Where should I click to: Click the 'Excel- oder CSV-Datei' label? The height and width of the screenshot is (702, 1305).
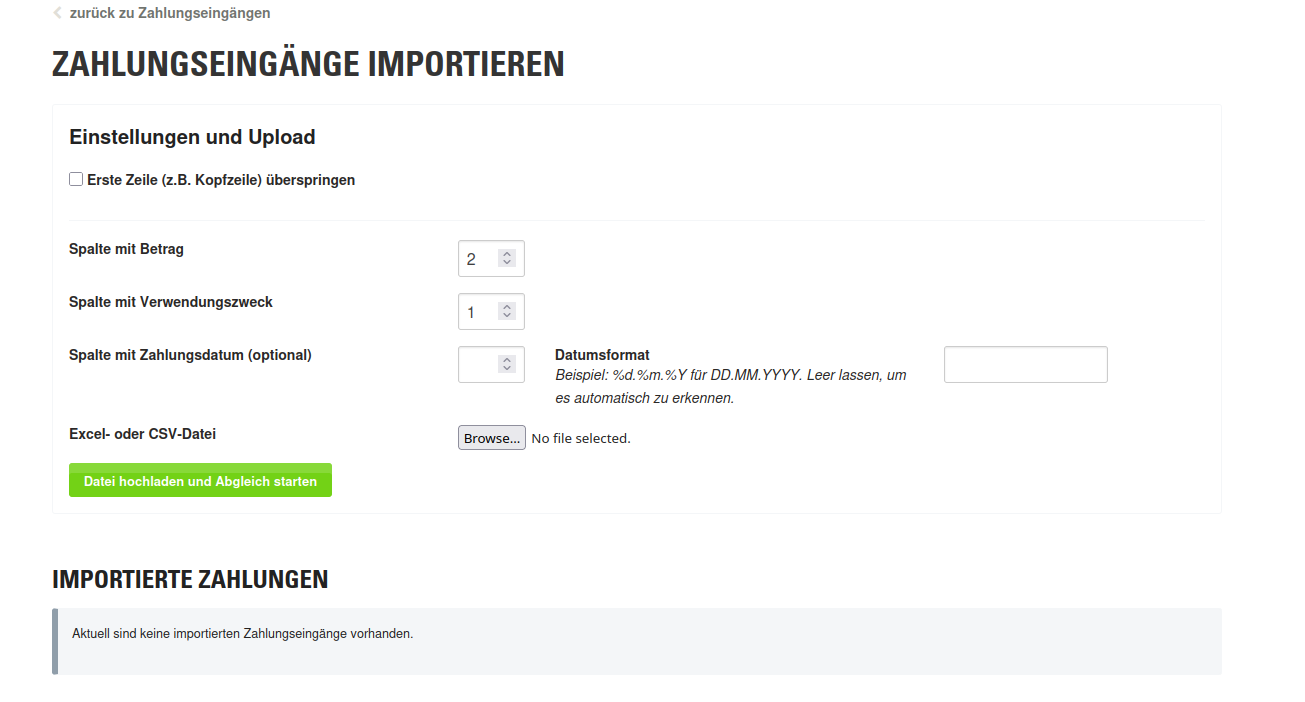click(143, 434)
